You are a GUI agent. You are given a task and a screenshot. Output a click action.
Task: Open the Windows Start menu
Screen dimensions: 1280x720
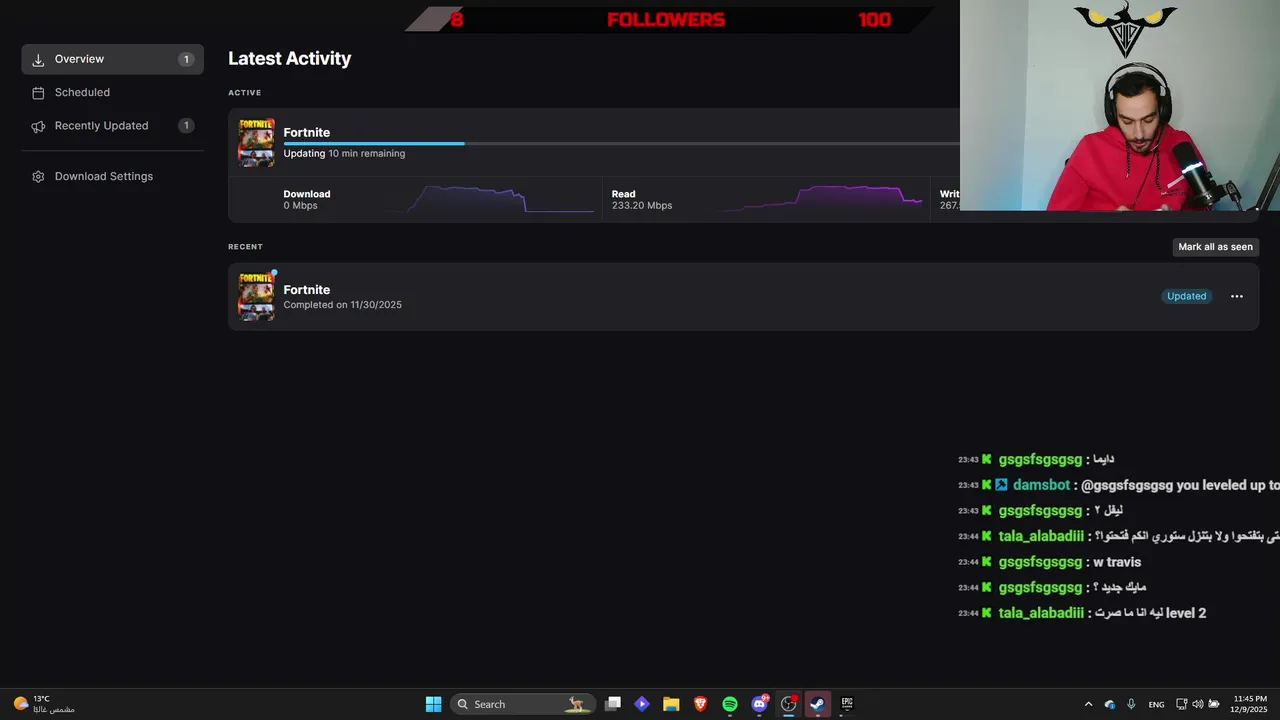tap(433, 704)
